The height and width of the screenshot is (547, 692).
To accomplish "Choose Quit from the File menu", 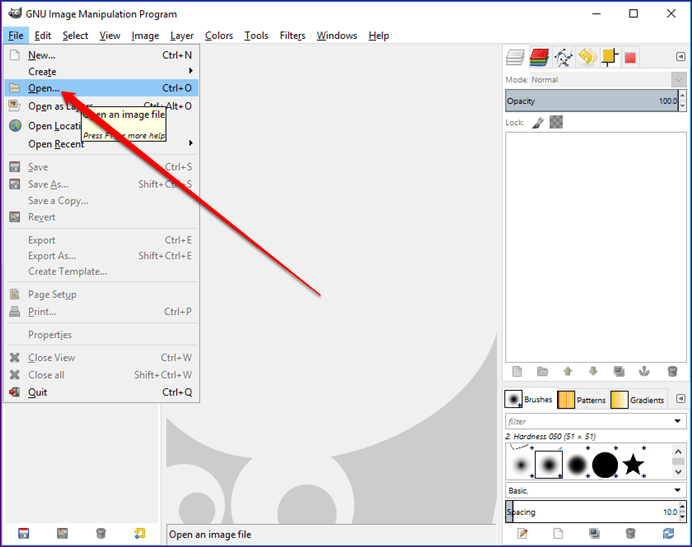I will coord(101,392).
